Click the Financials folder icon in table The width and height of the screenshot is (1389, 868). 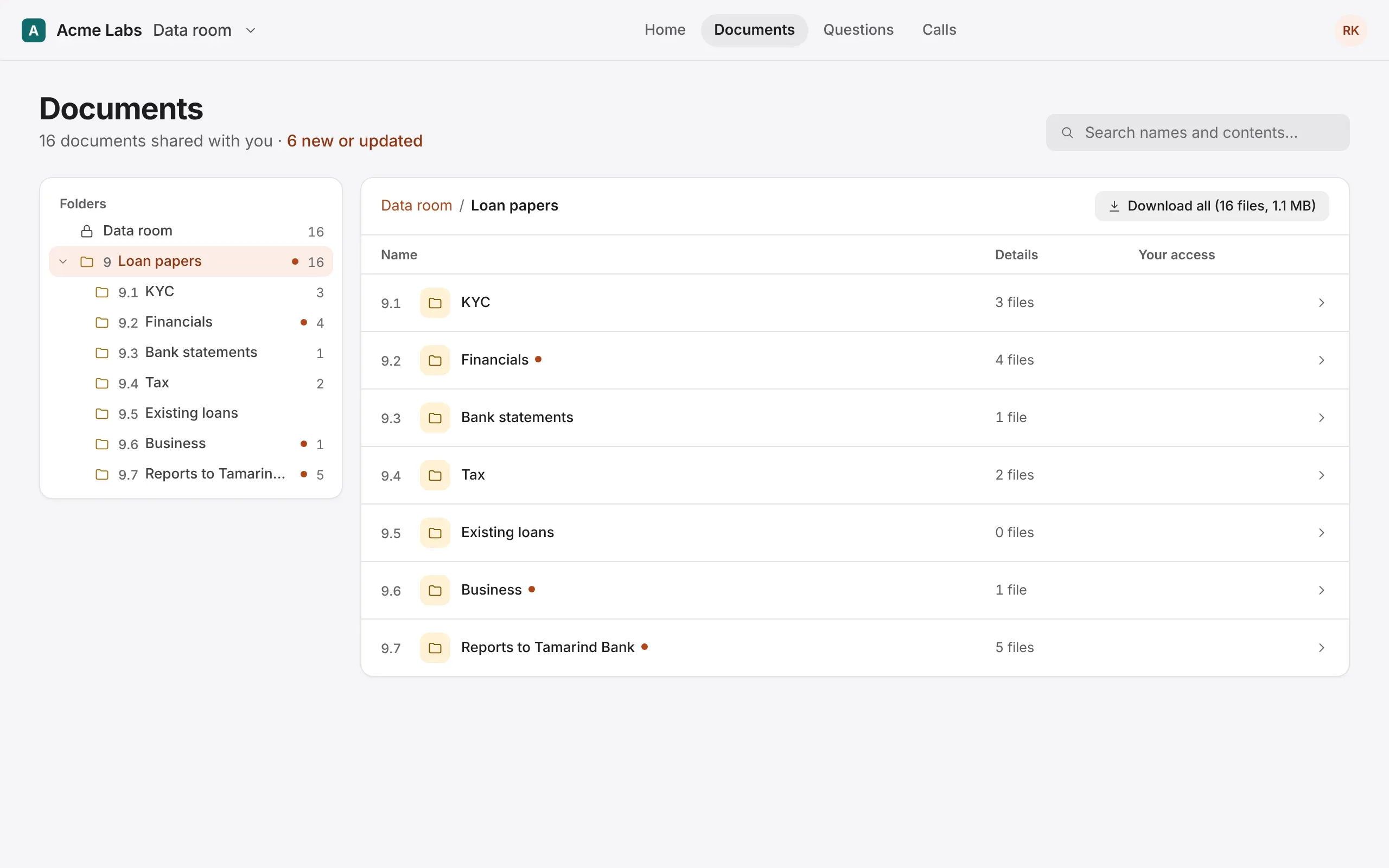click(x=435, y=360)
